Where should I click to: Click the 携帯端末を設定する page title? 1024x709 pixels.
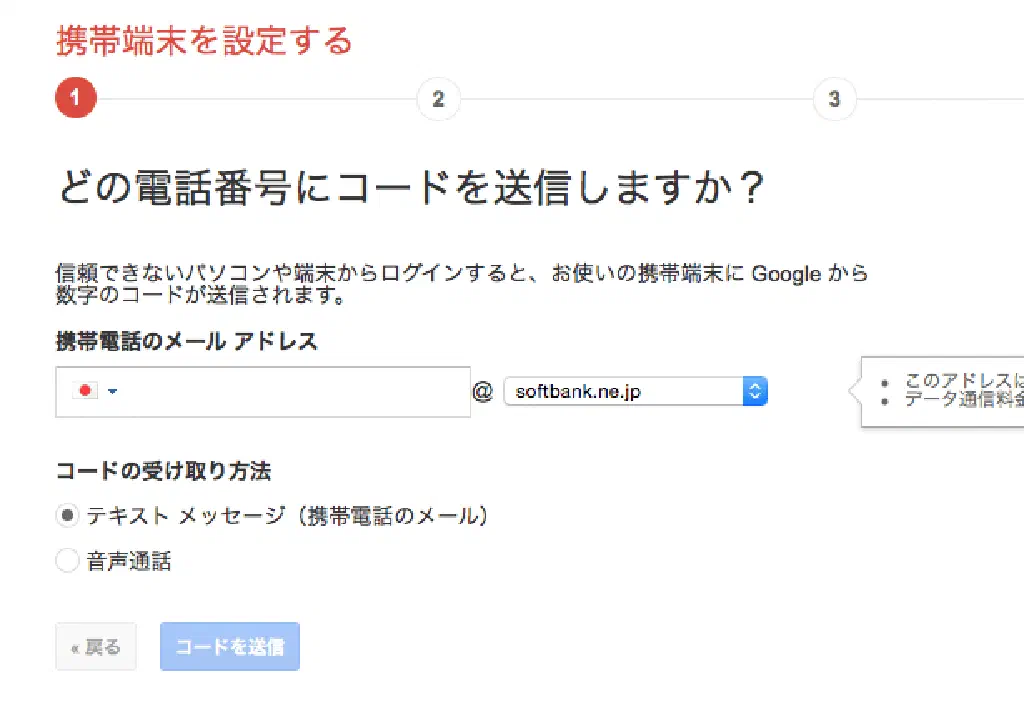(x=204, y=42)
